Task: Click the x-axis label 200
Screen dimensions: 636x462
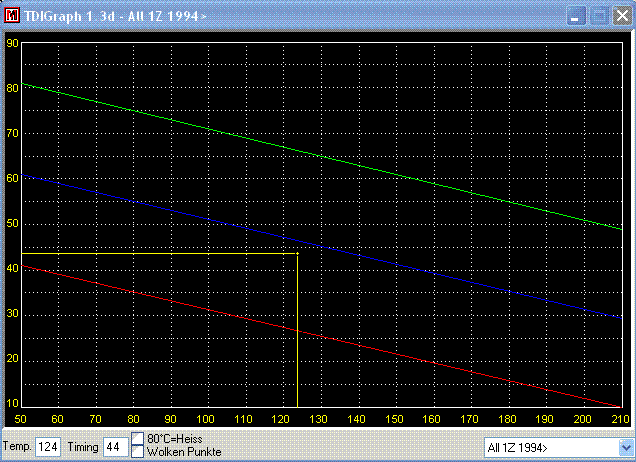Action: pyautogui.click(x=582, y=419)
